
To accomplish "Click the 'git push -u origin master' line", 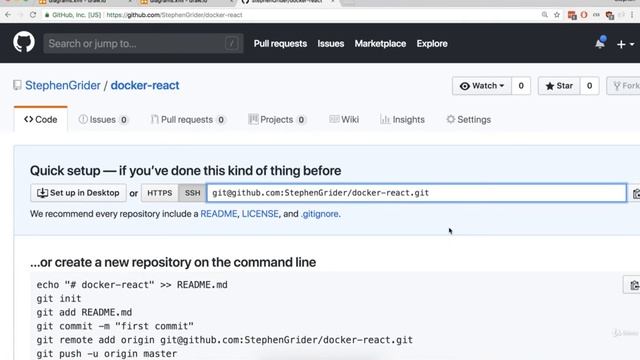I will coord(107,353).
